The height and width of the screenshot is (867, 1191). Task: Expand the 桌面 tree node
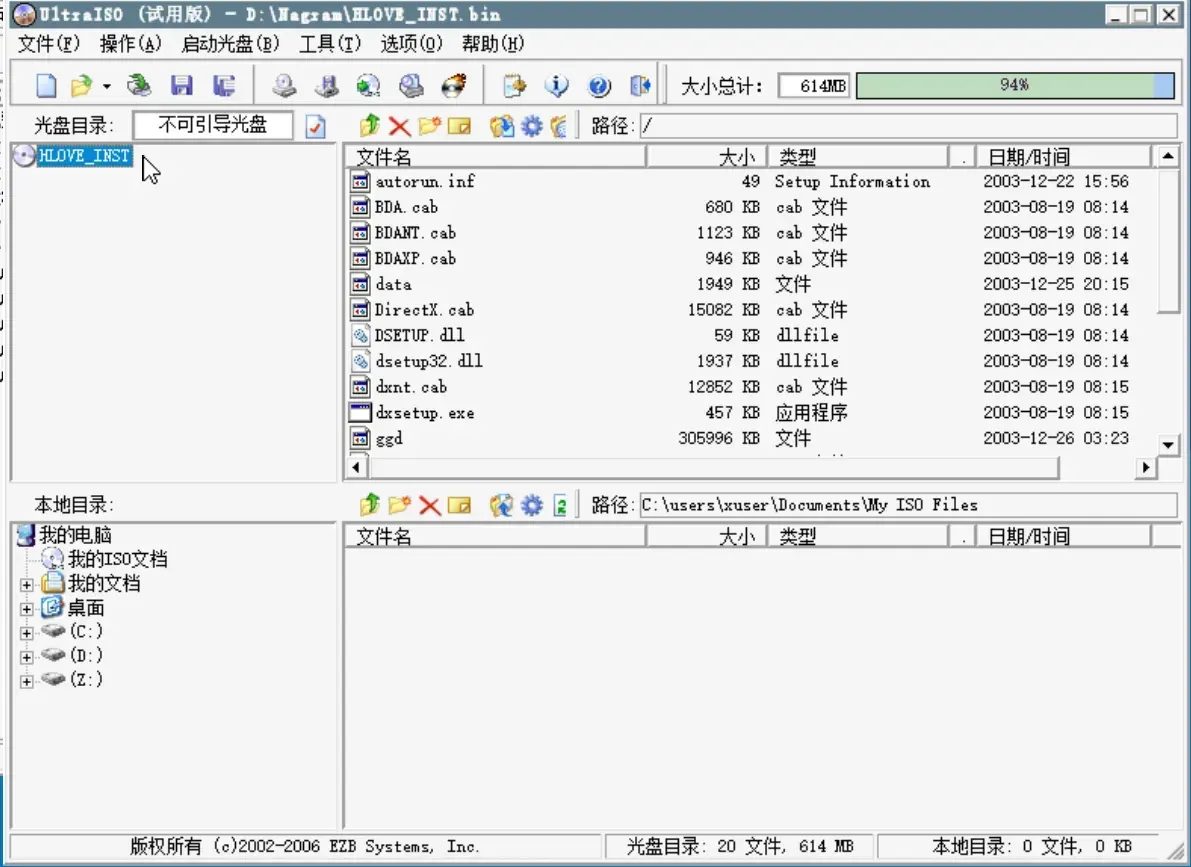[x=27, y=609]
